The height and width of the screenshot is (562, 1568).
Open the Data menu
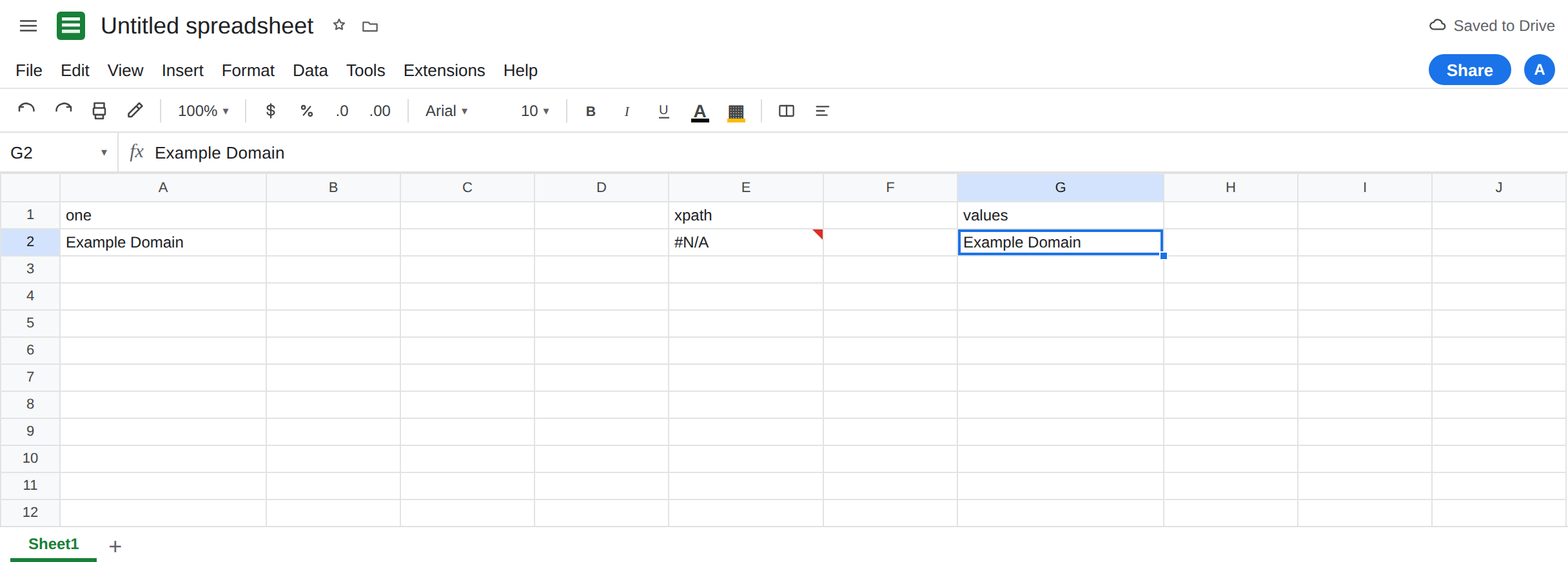[x=310, y=70]
